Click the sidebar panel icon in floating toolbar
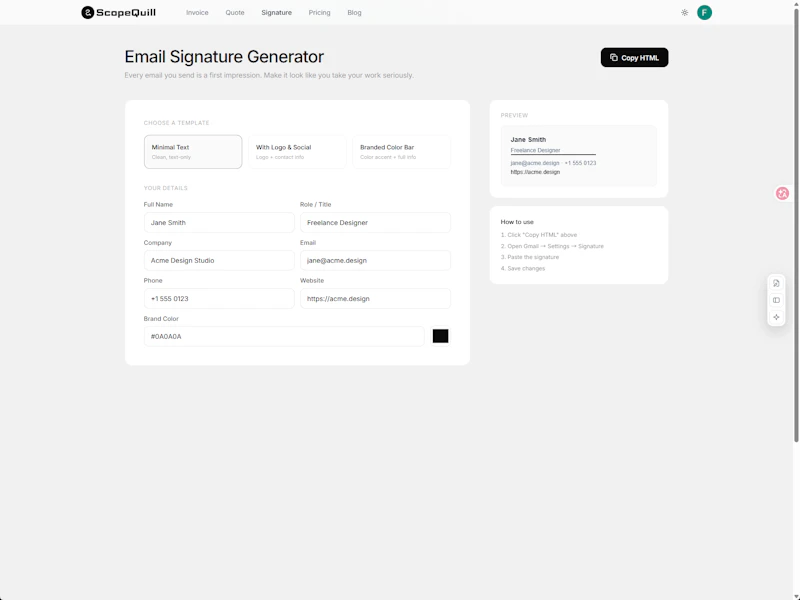 pyautogui.click(x=776, y=300)
